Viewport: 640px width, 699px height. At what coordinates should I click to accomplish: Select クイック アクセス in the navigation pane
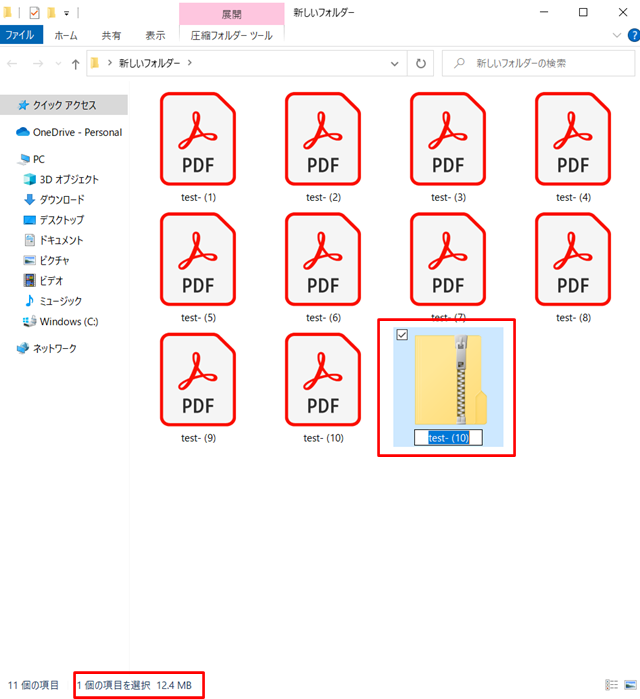tap(64, 105)
